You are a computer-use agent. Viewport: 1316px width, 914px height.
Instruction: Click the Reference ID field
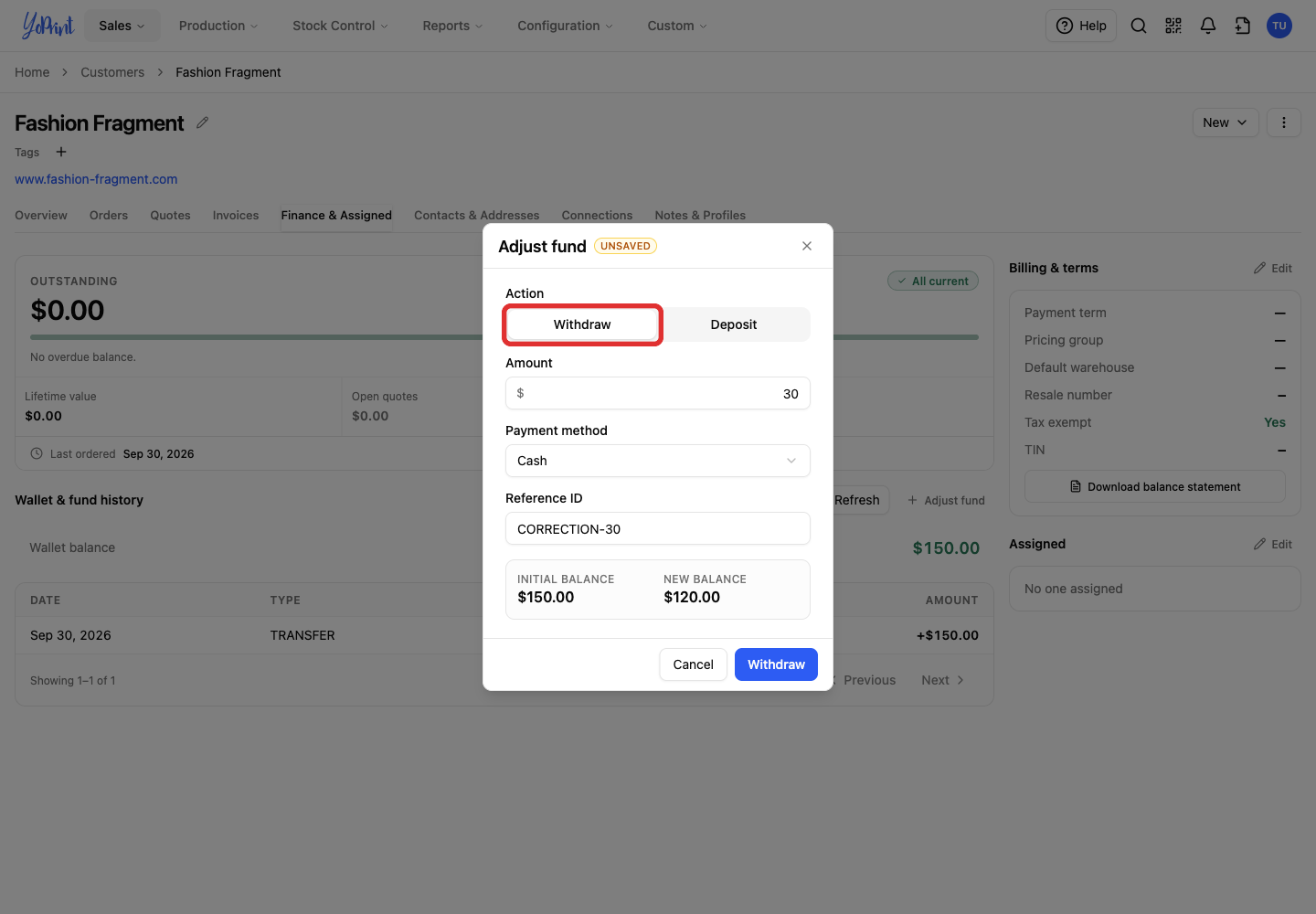658,528
